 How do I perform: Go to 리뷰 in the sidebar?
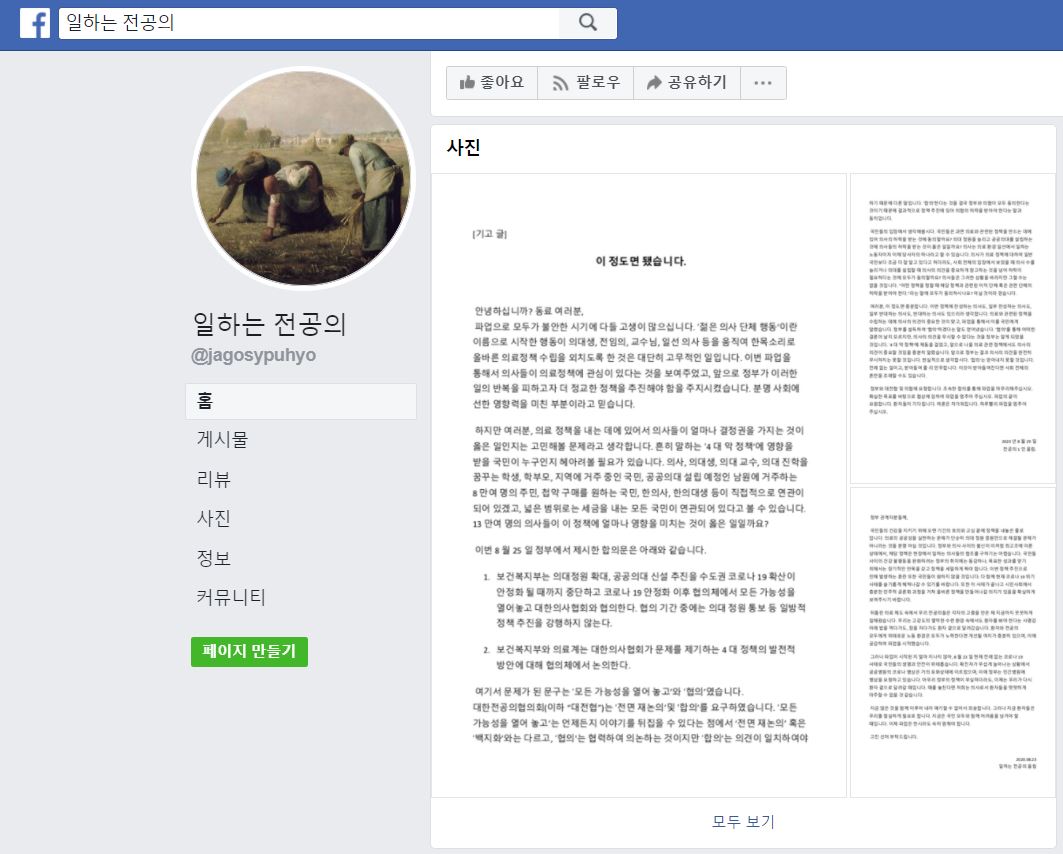[213, 479]
